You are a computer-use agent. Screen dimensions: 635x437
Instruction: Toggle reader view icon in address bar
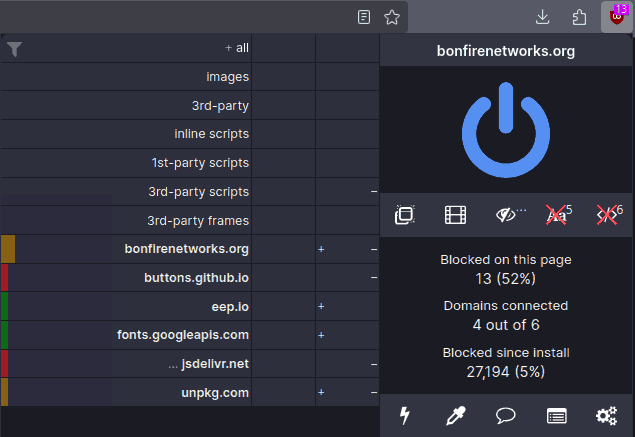[364, 17]
